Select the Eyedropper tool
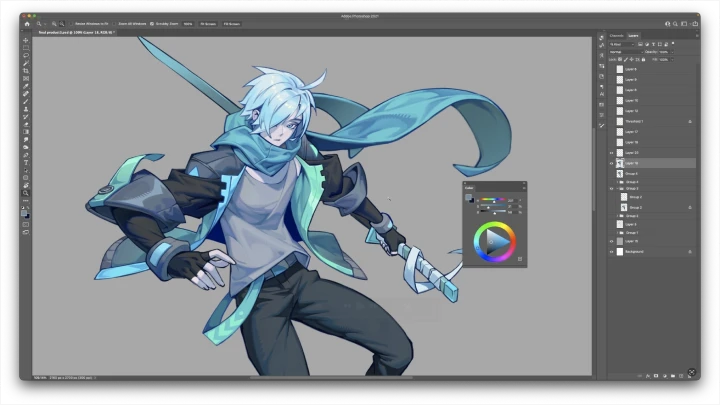 point(26,86)
